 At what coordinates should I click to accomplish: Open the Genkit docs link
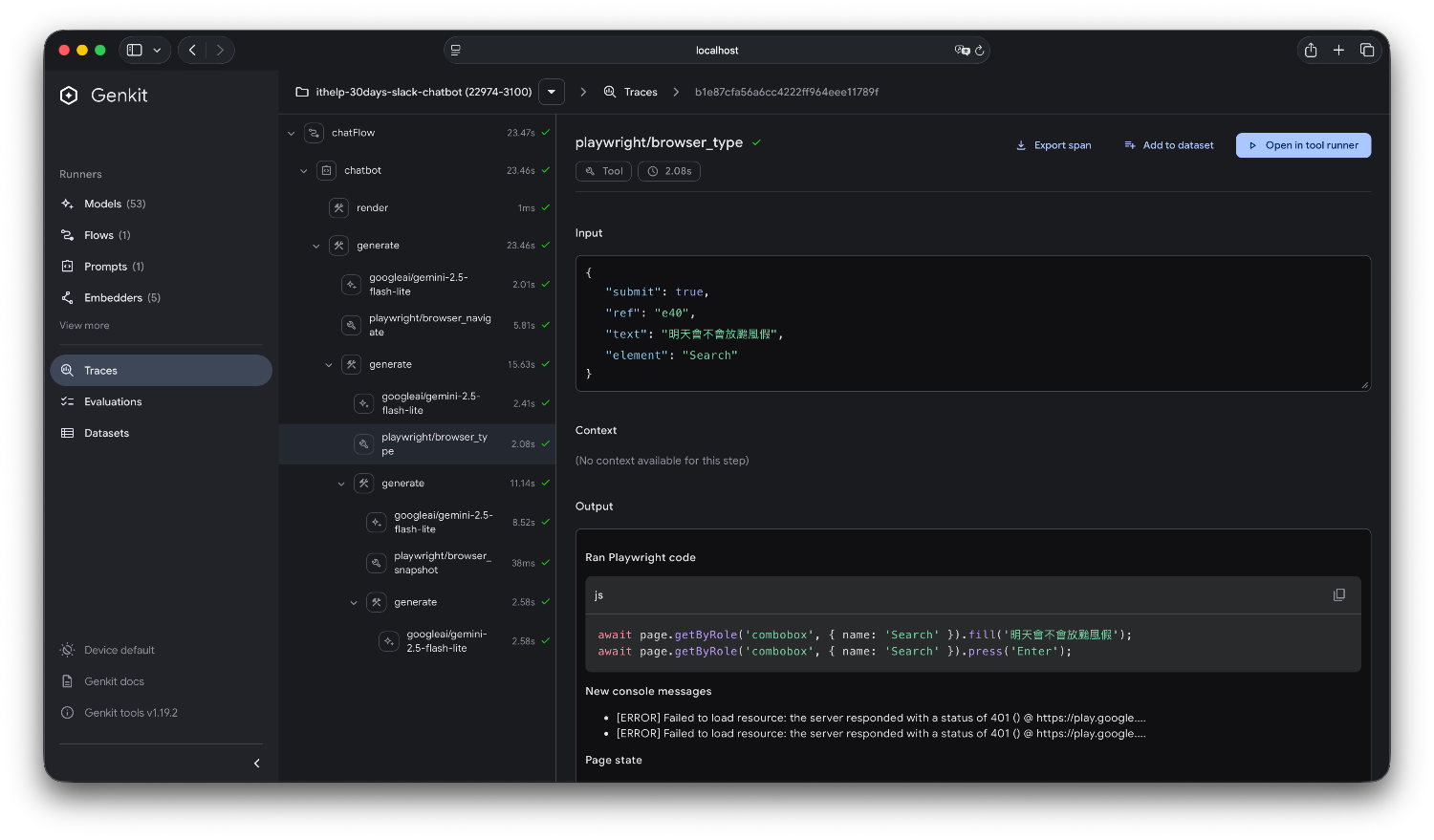point(102,681)
